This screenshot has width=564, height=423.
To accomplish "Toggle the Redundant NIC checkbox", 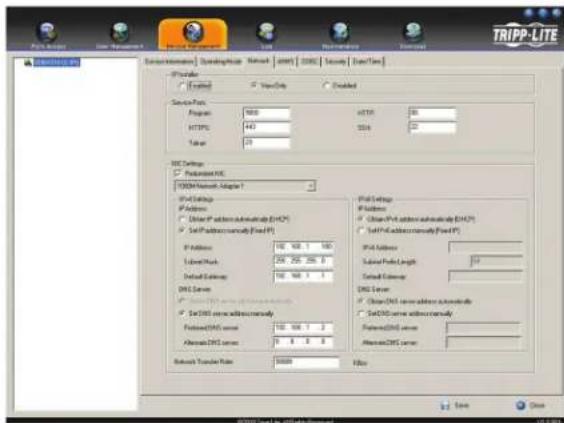I will tap(177, 173).
